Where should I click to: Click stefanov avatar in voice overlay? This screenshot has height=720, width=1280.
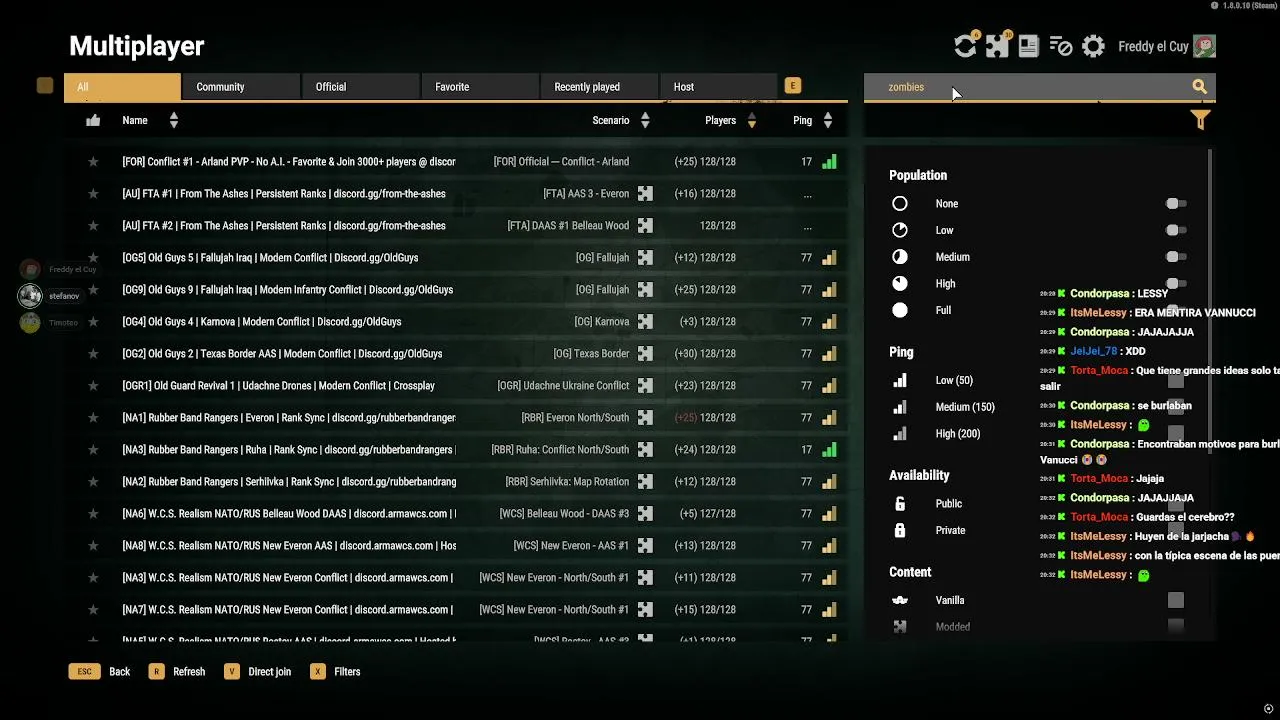(30, 296)
